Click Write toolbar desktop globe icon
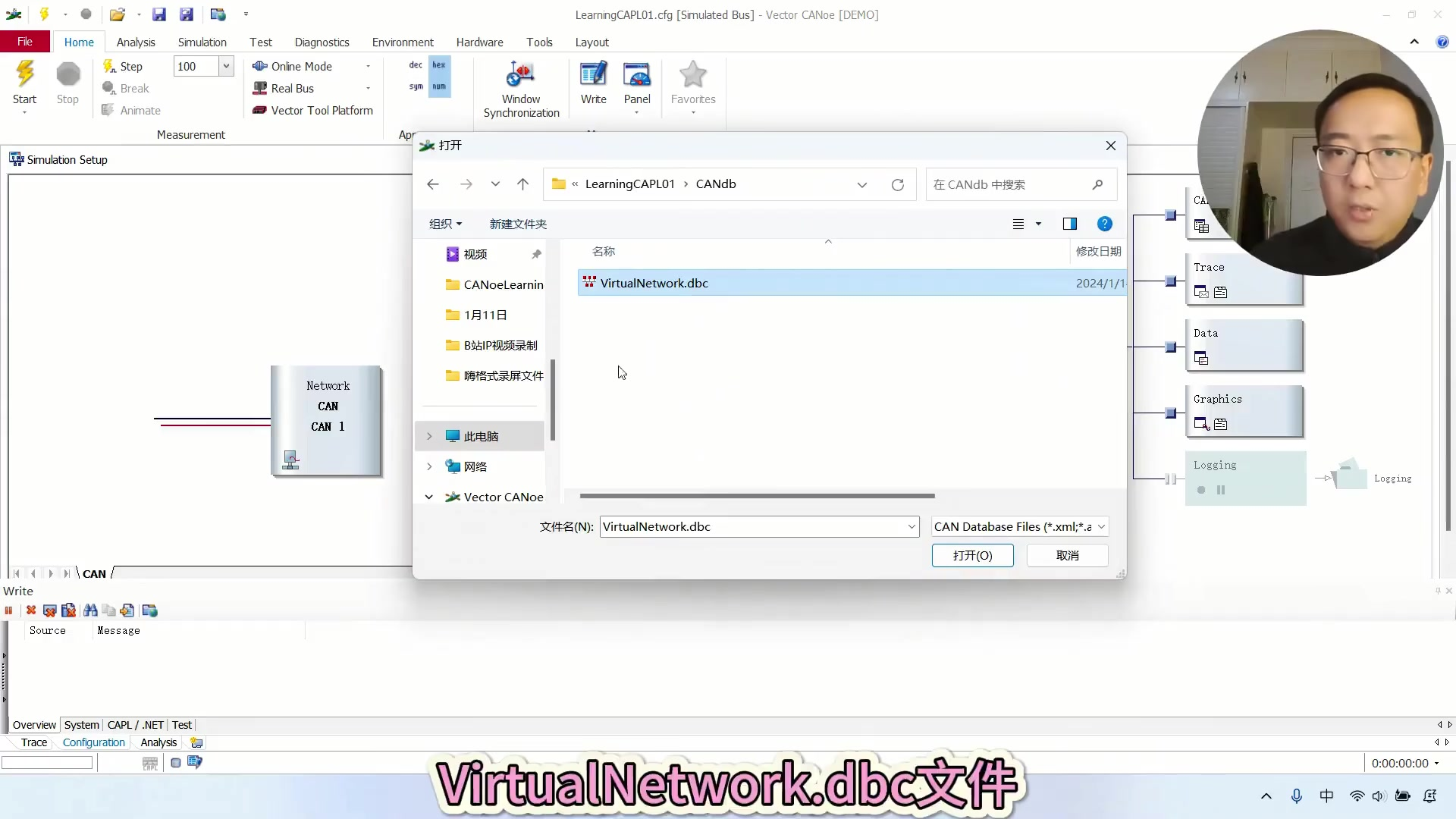Screen dimensions: 1456x819 [x=150, y=610]
